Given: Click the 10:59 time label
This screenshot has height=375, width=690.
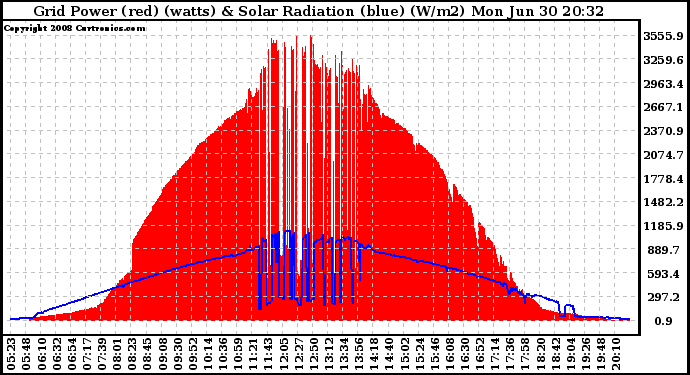Looking at the screenshot, I should (x=238, y=354).
